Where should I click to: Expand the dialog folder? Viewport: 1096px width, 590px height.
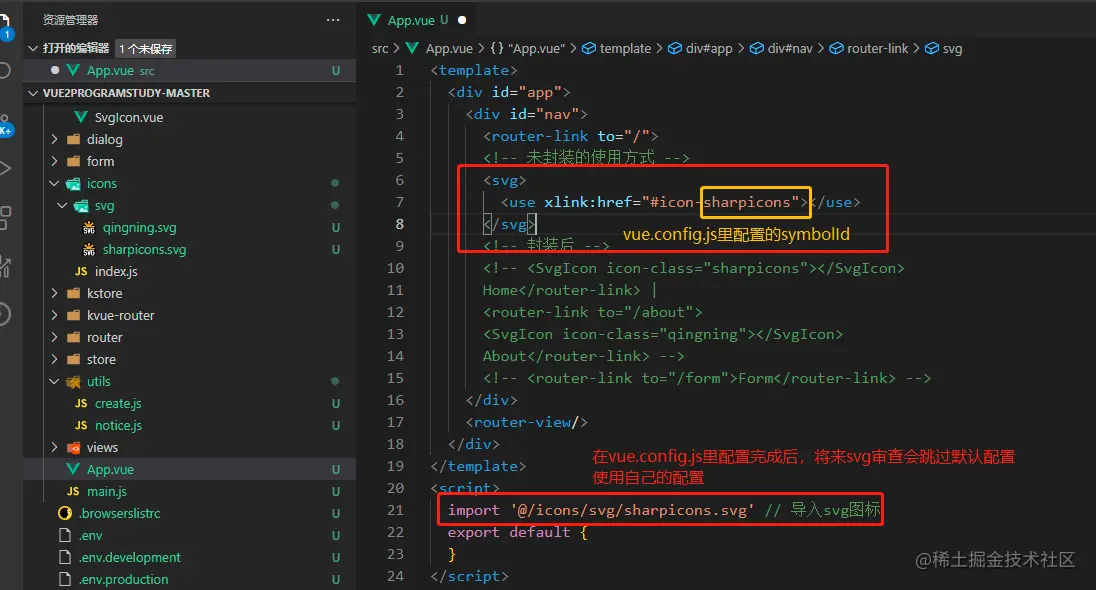[55, 139]
